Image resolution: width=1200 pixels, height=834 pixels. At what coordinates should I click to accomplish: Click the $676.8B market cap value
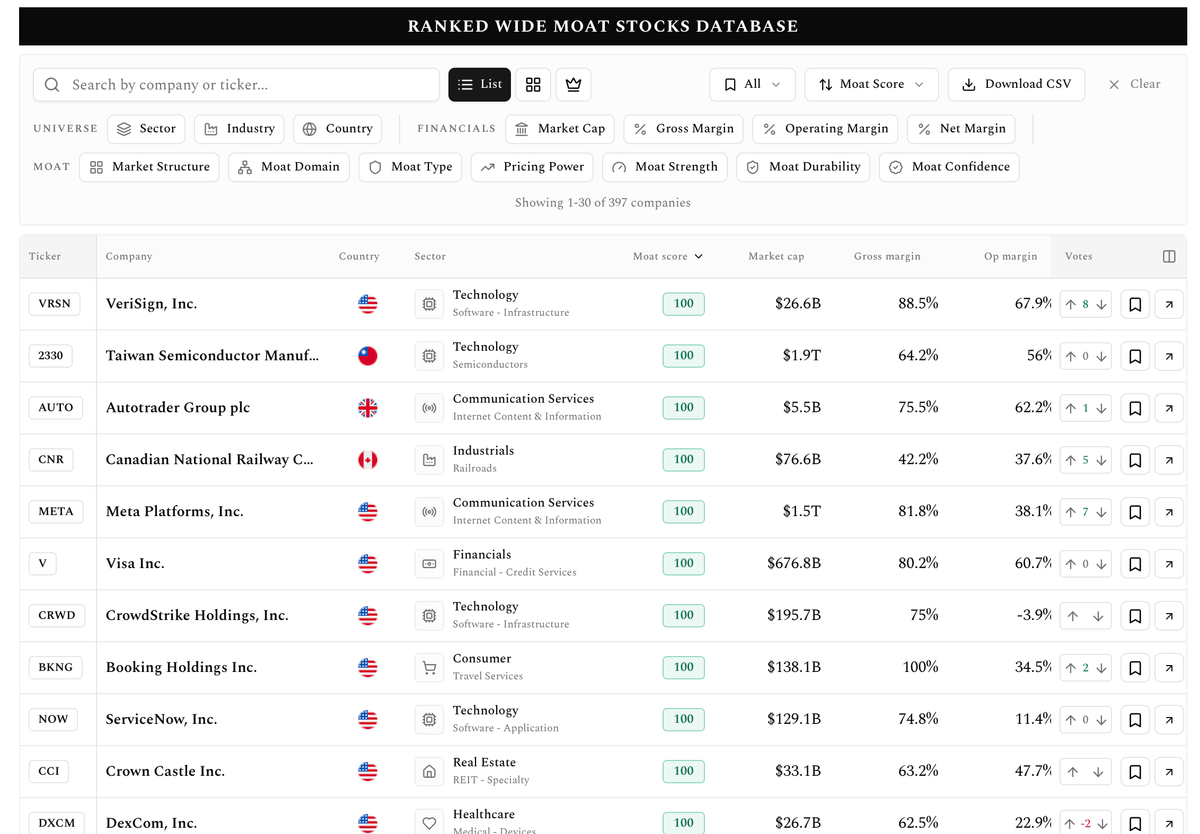point(794,564)
